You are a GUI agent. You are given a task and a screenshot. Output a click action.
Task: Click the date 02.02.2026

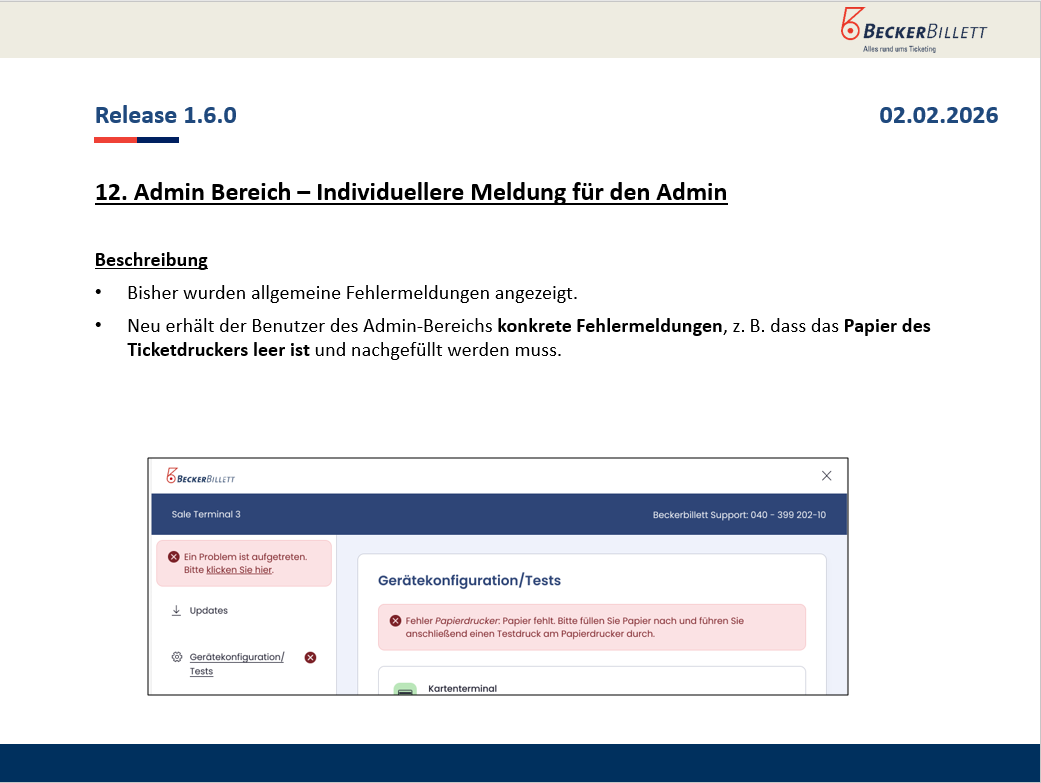click(x=938, y=115)
